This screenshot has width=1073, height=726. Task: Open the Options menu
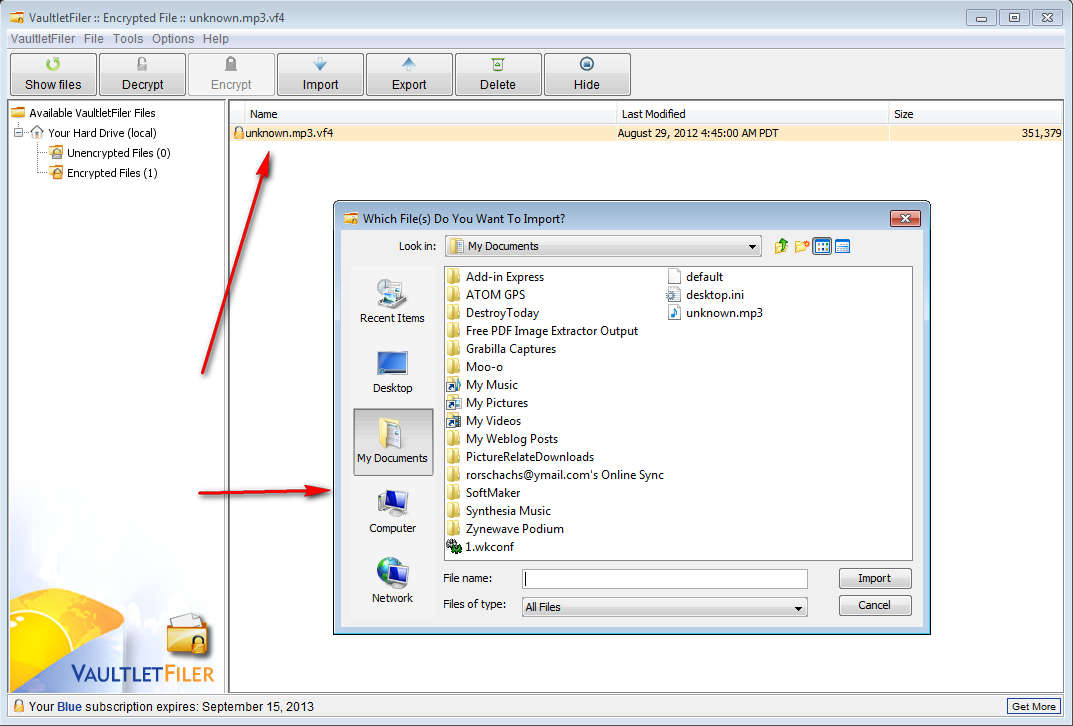173,39
